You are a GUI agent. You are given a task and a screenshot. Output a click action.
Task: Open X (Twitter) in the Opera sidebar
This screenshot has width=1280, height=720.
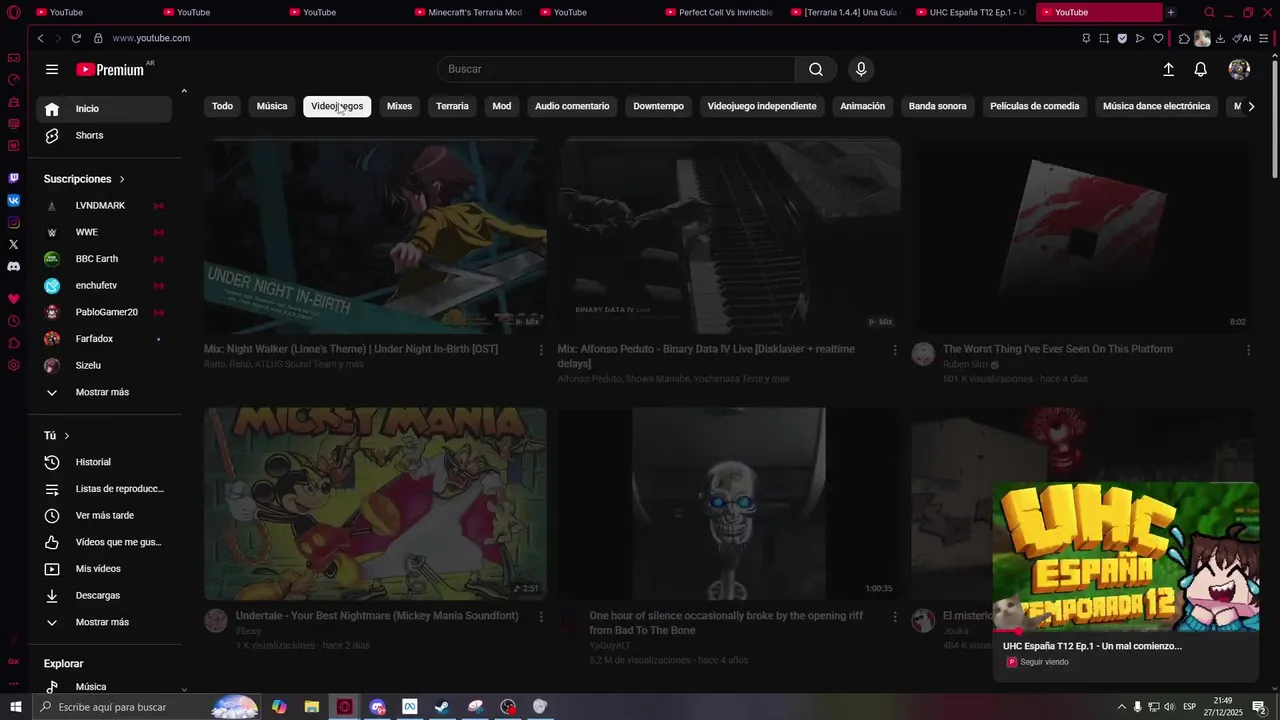(13, 244)
